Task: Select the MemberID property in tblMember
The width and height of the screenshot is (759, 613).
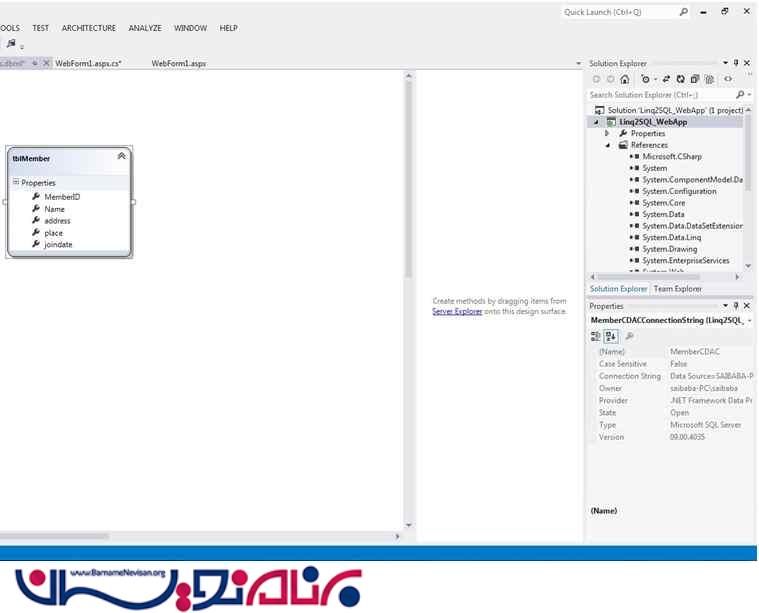Action: (61, 197)
